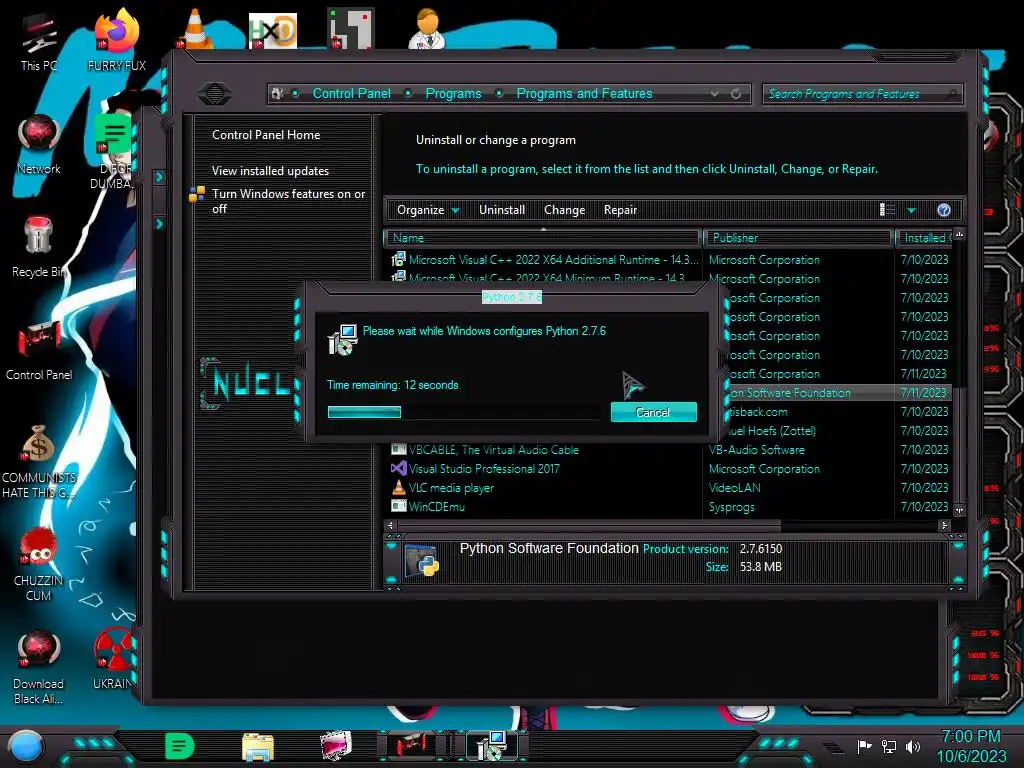This screenshot has width=1024, height=768.
Task: Open UKRAIN radiation desktop icon
Action: pyautogui.click(x=114, y=658)
